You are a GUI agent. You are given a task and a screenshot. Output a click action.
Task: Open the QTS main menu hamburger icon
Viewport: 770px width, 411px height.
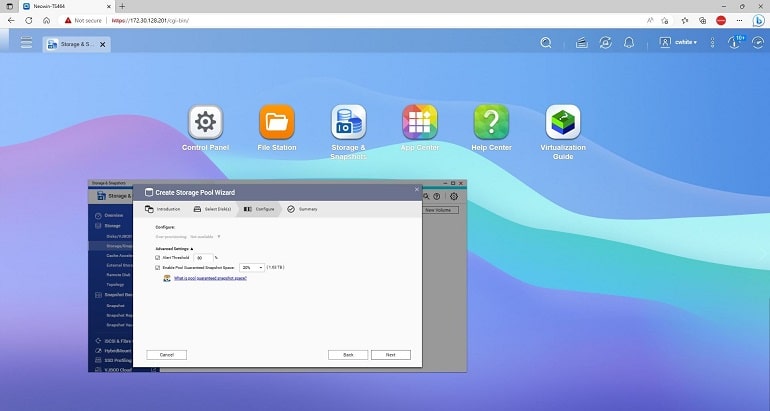tap(27, 42)
